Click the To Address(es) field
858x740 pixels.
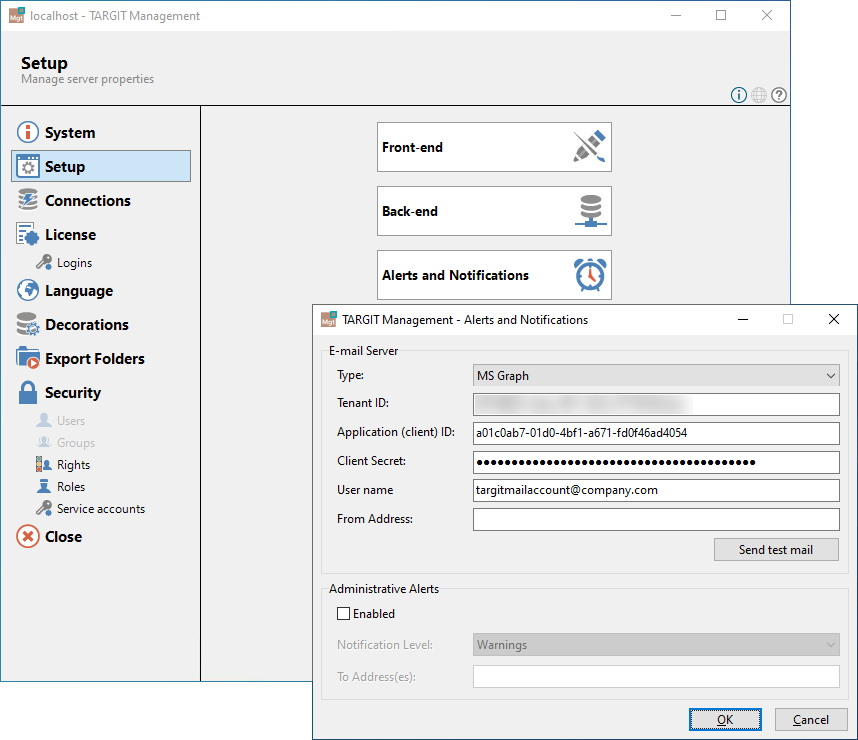point(656,677)
